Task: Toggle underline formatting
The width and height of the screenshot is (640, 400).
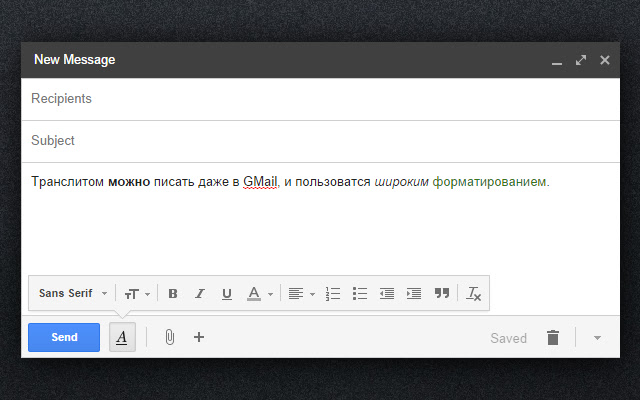Action: [227, 293]
